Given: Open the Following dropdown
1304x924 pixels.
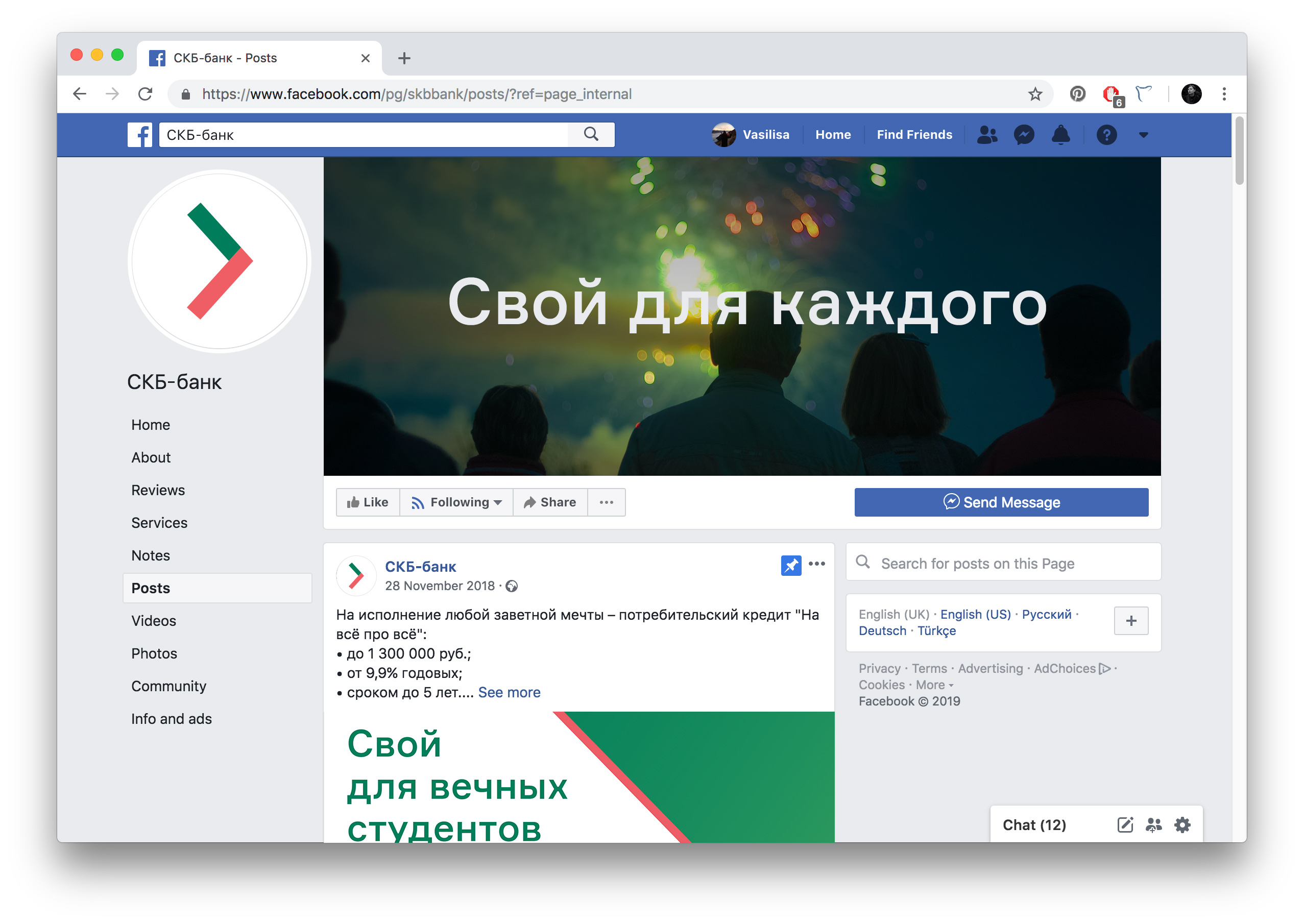Looking at the screenshot, I should point(456,502).
